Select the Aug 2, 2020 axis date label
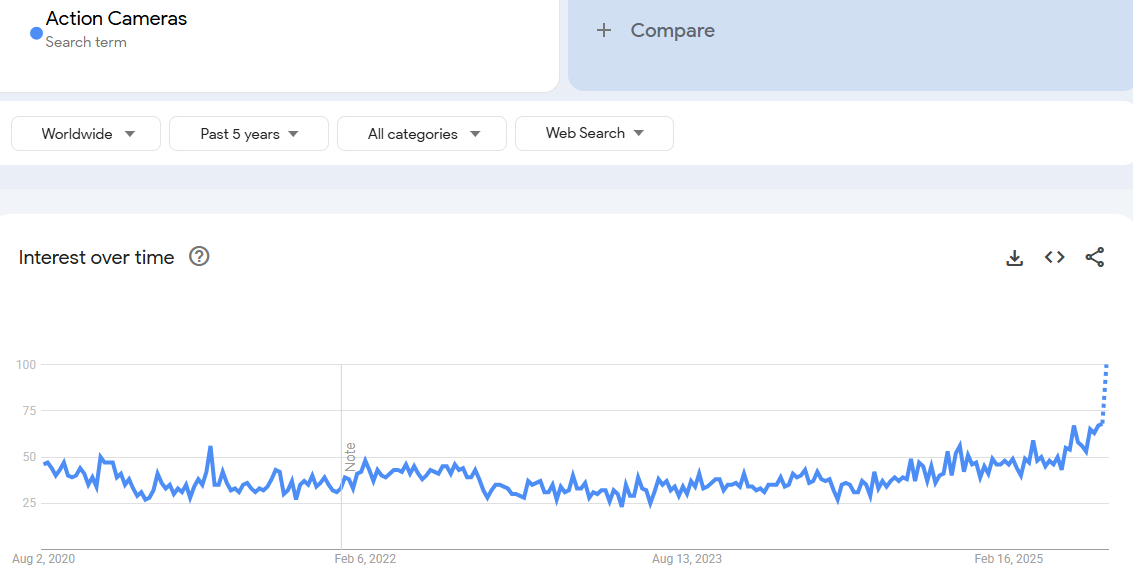This screenshot has height=583, width=1133. pos(43,559)
